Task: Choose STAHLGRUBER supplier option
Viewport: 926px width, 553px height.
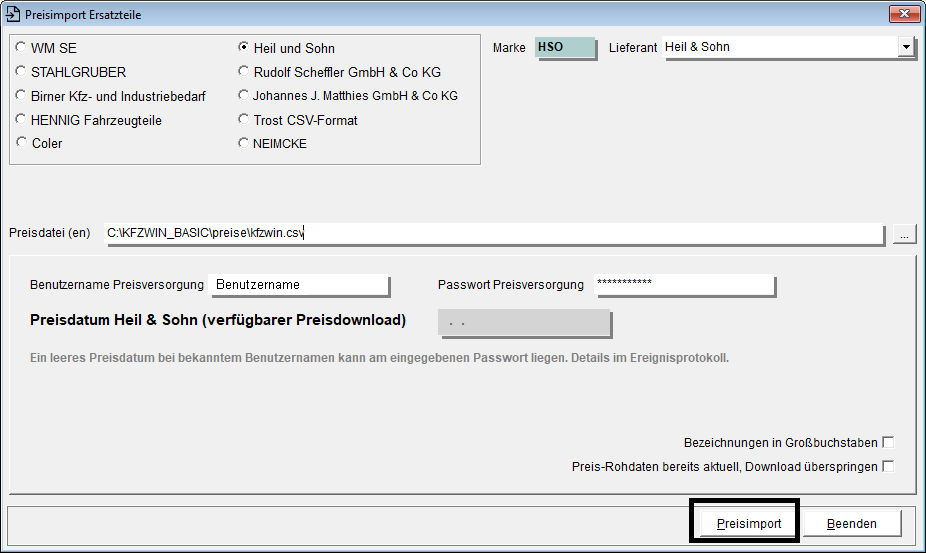Action: tap(21, 71)
